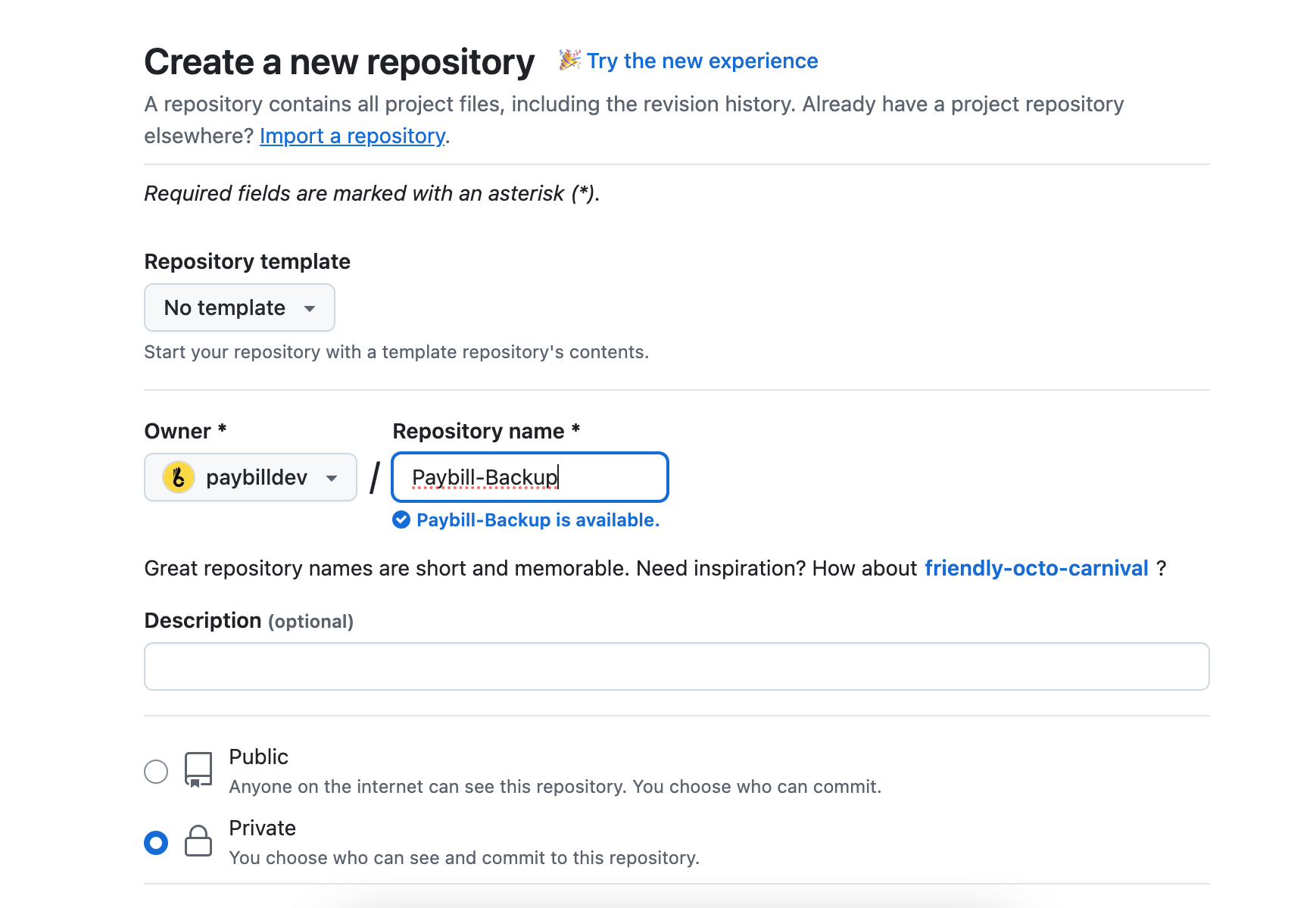Click the caret arrow beside No template
The height and width of the screenshot is (908, 1316).
tap(310, 308)
